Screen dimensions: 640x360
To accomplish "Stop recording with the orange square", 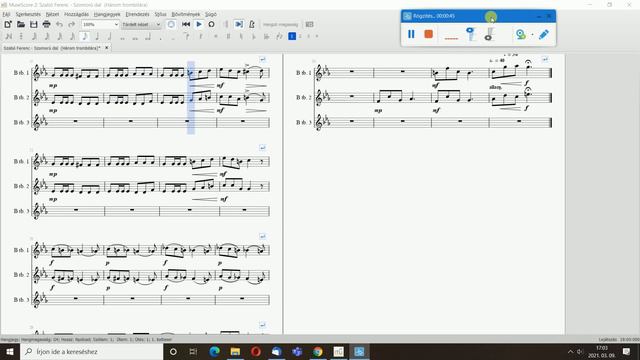I will click(429, 34).
